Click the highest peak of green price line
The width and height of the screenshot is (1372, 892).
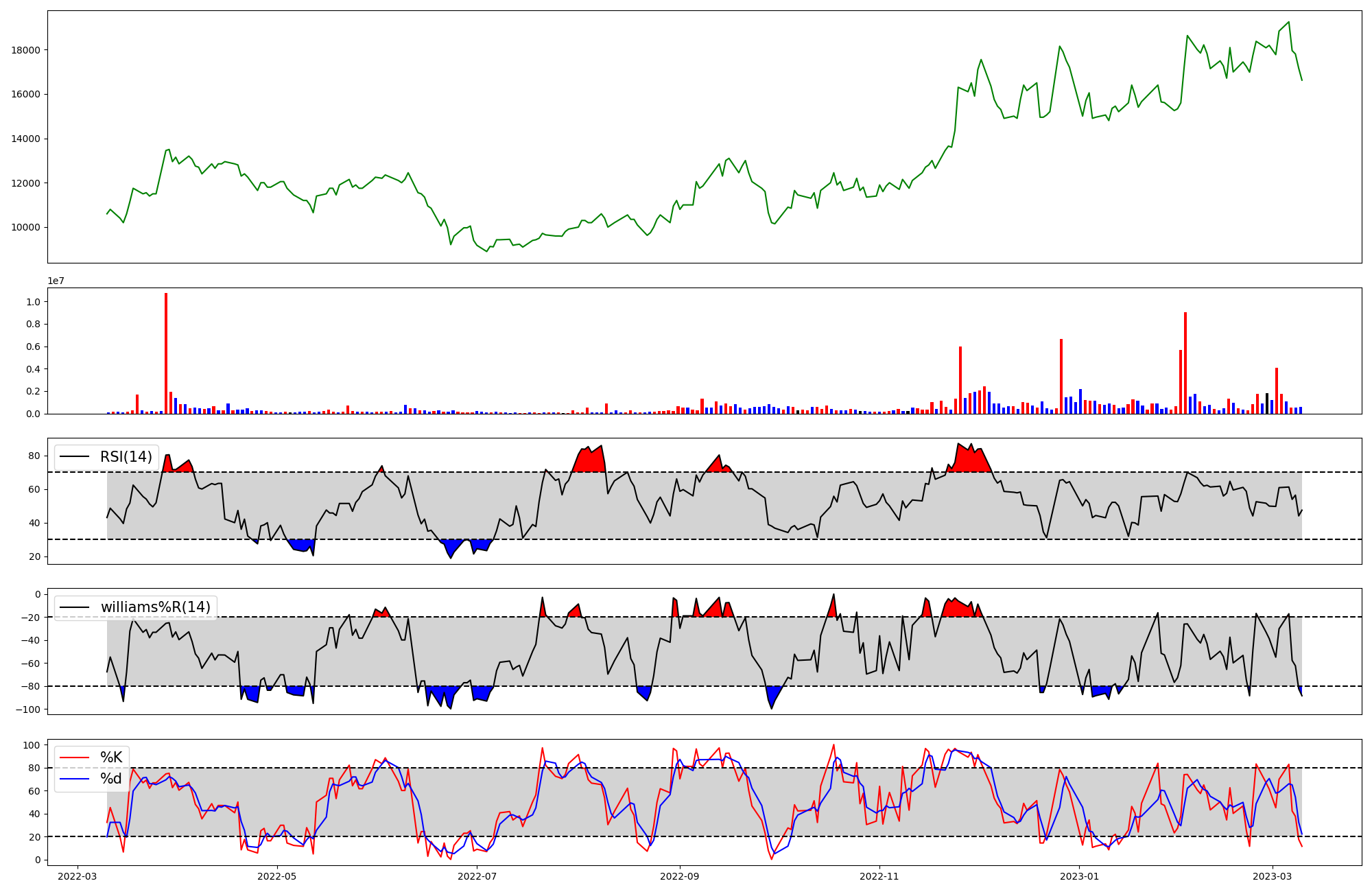tap(1289, 22)
